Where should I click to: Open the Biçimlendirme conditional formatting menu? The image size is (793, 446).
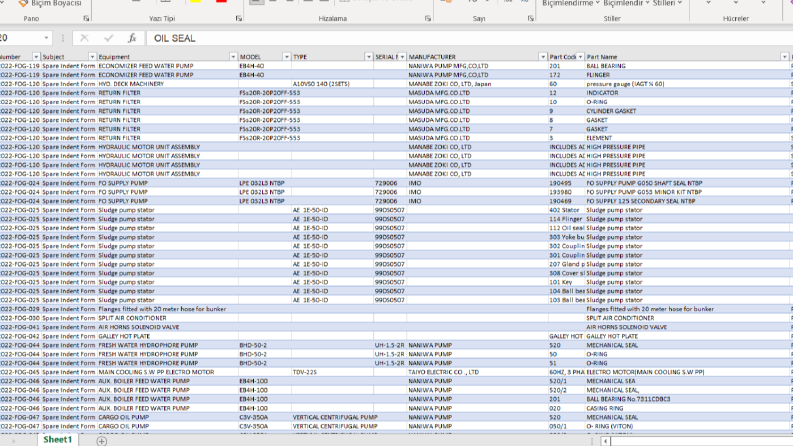click(x=570, y=4)
